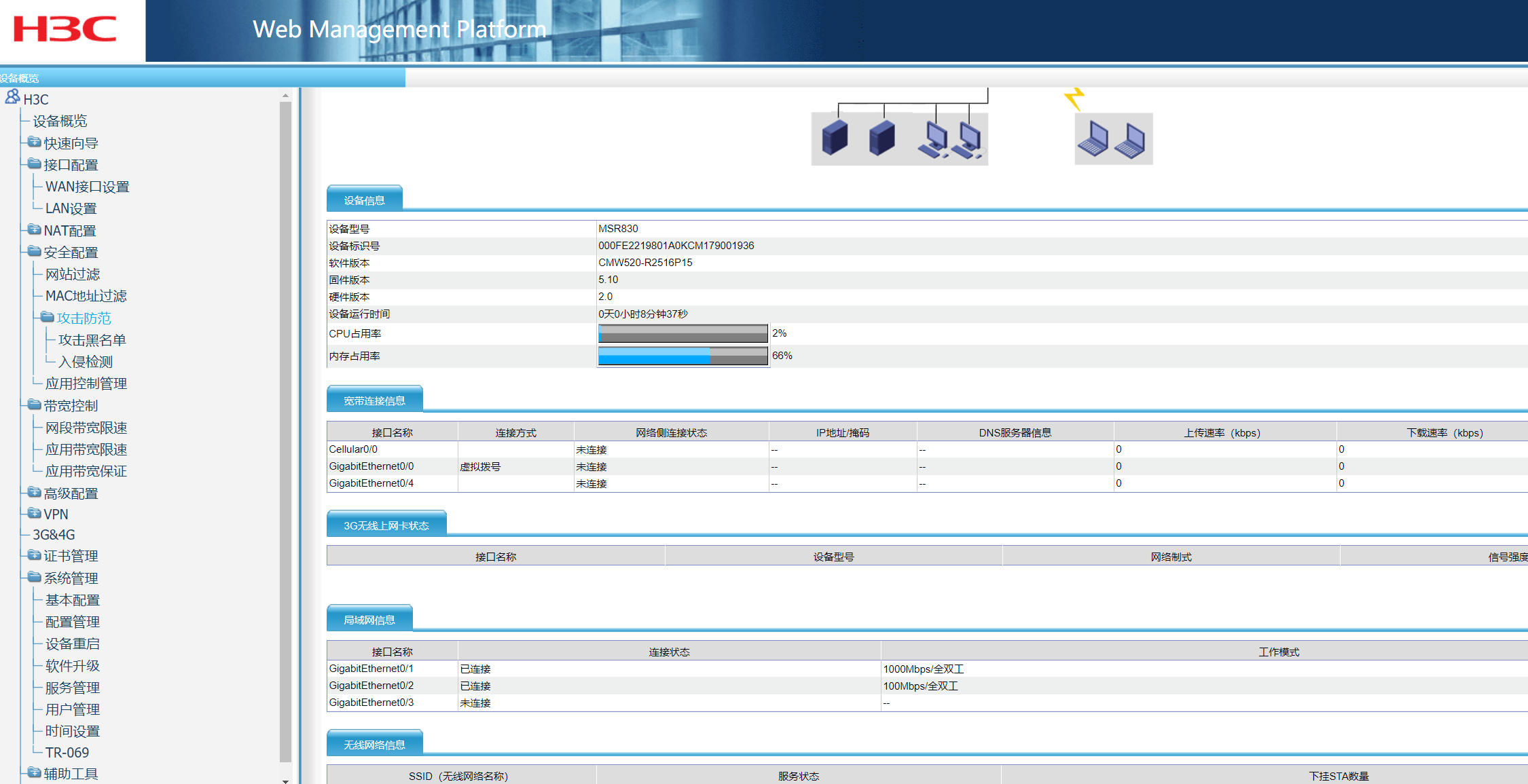
Task: Collapse the 接口配置 folder
Action: pyautogui.click(x=34, y=164)
